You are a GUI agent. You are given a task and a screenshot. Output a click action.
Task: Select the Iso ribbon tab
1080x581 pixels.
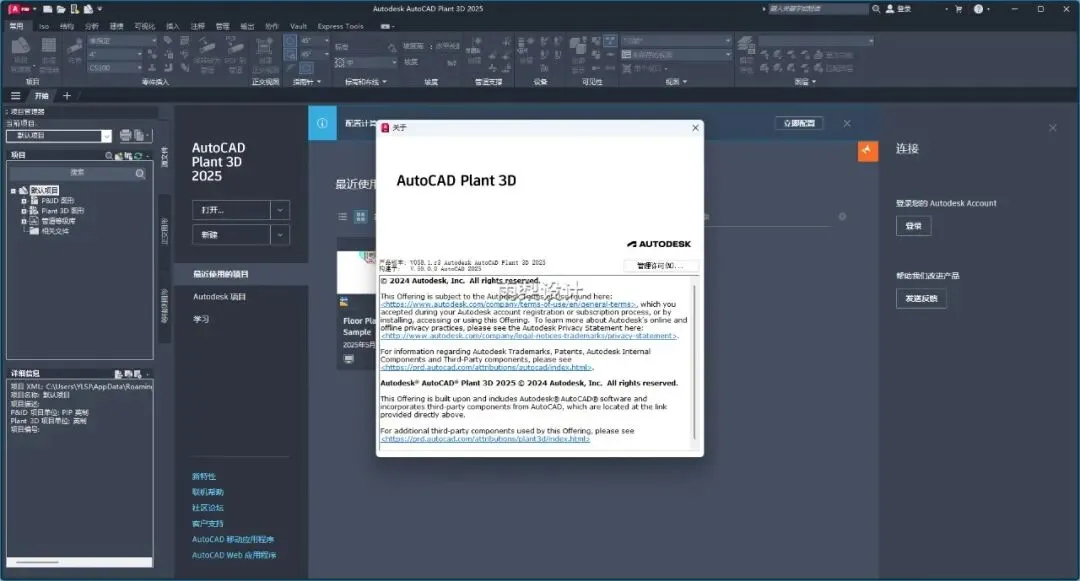click(x=43, y=26)
